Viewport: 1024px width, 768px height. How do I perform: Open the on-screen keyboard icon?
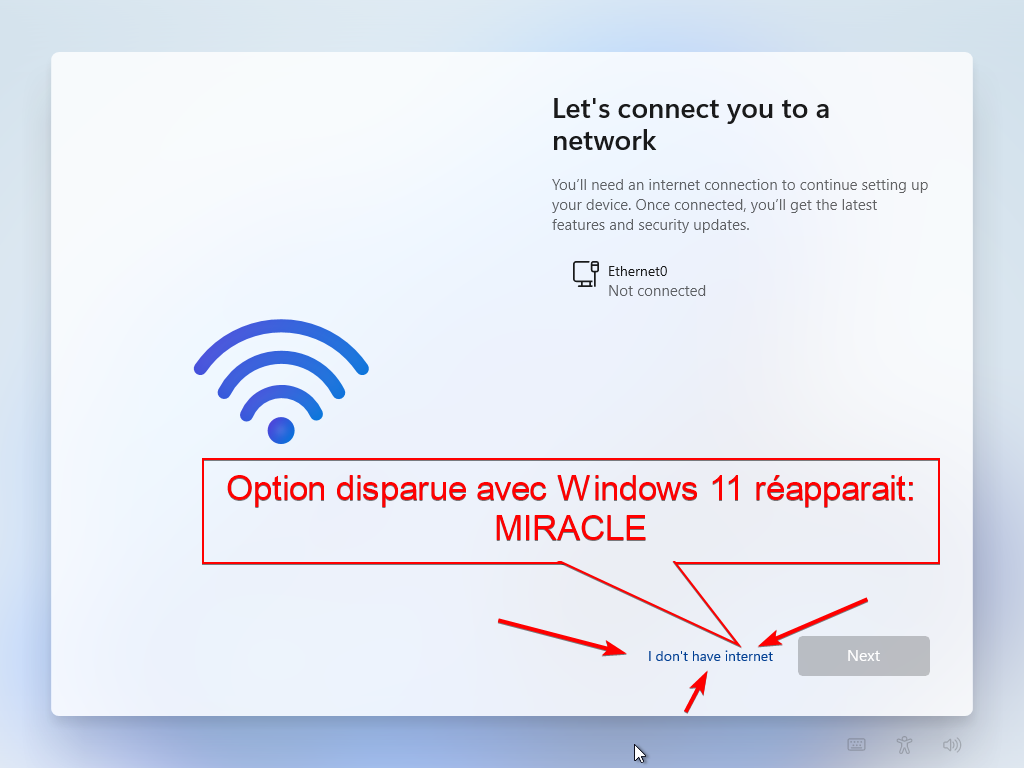(856, 744)
